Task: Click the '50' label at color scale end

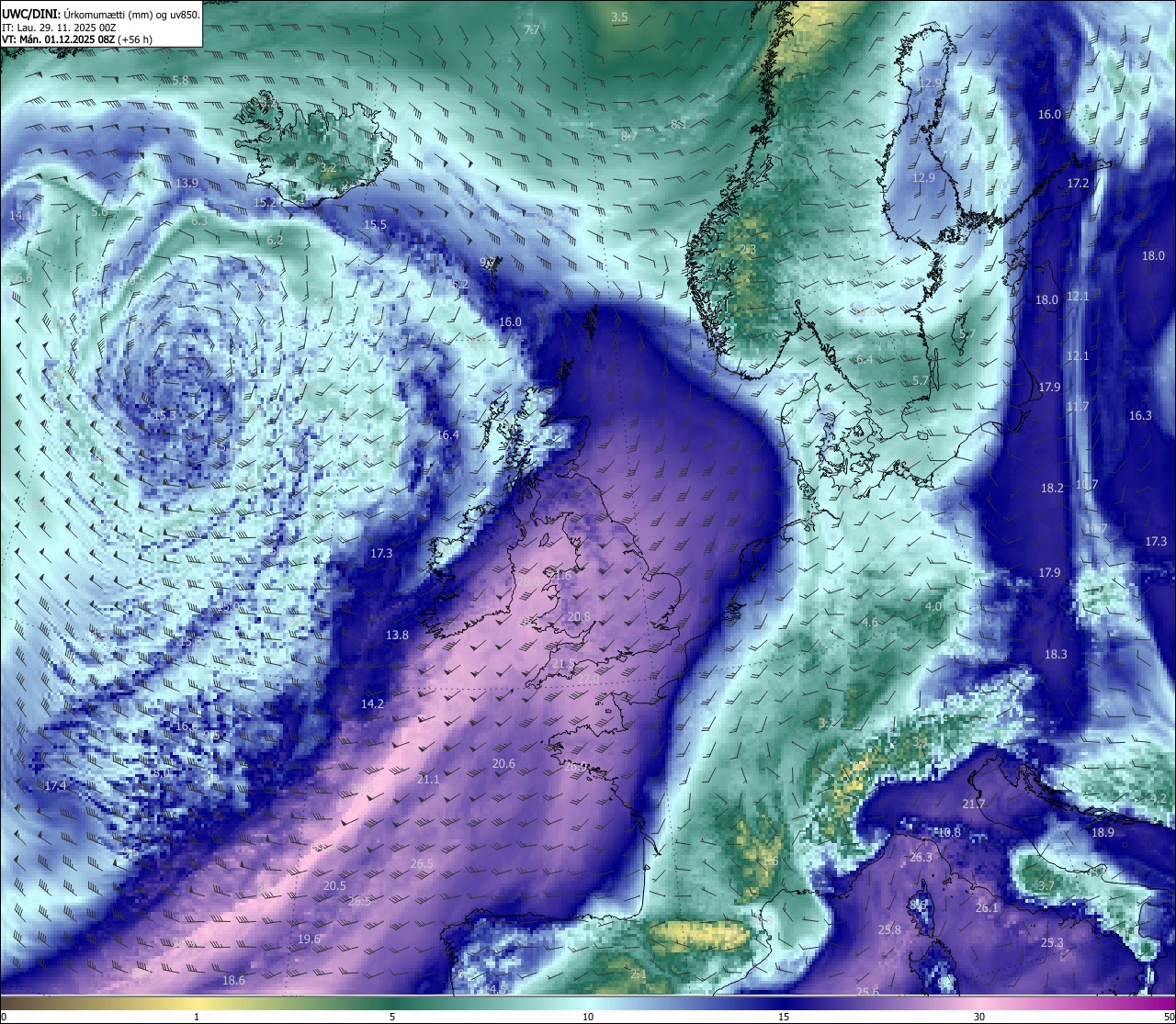Action: 1168,1017
